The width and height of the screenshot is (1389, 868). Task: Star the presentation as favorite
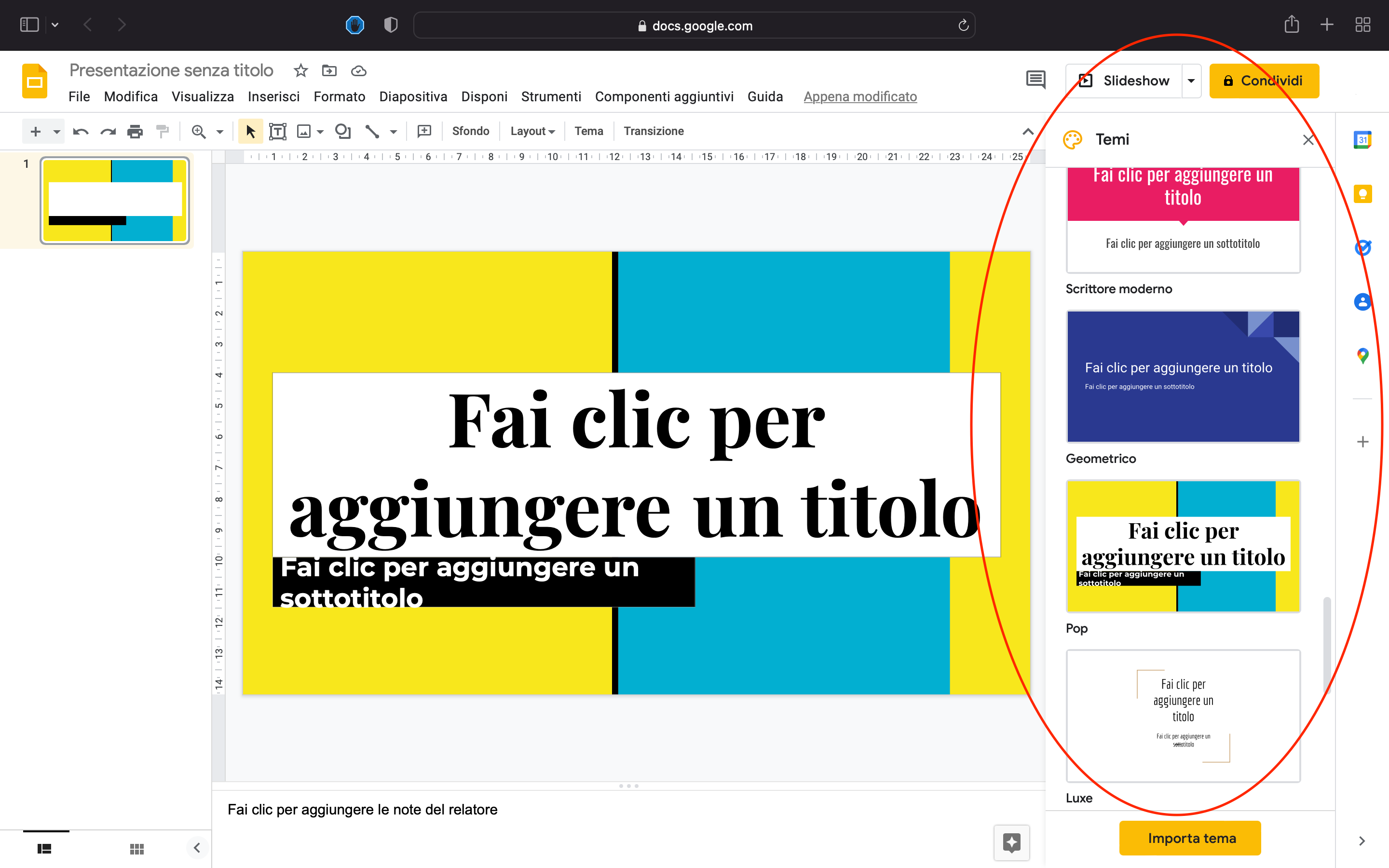coord(300,70)
